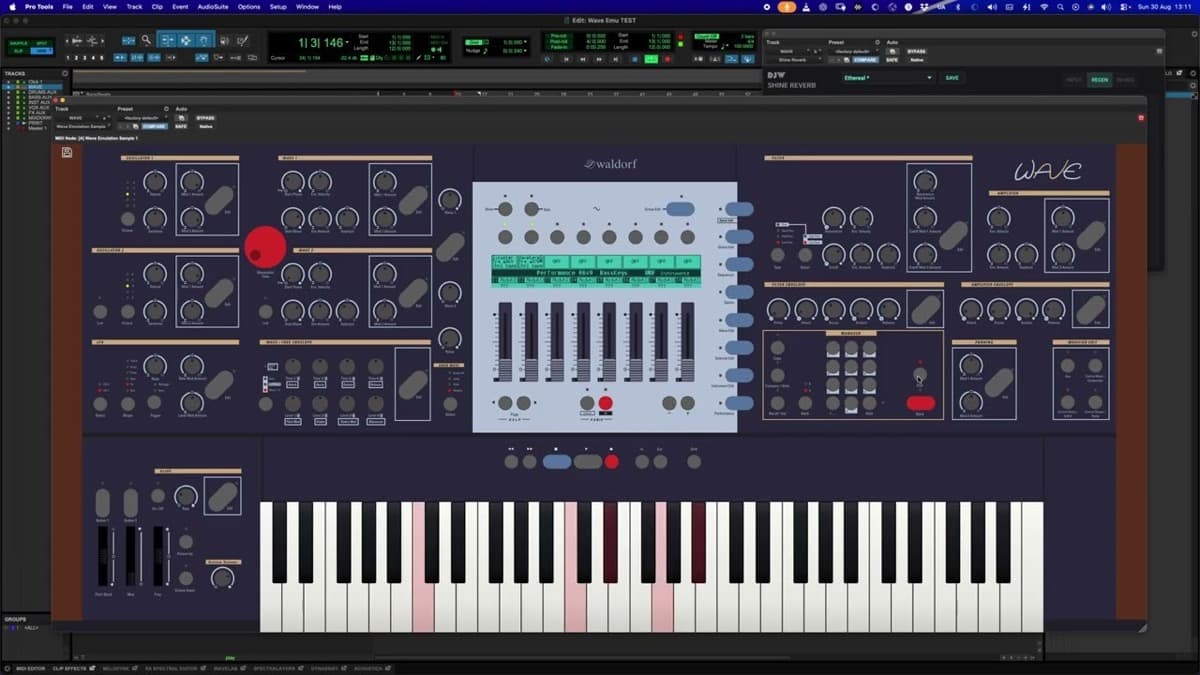The width and height of the screenshot is (1200, 675).
Task: Open Wave Emulation Sample insert selector
Action: pos(85,126)
